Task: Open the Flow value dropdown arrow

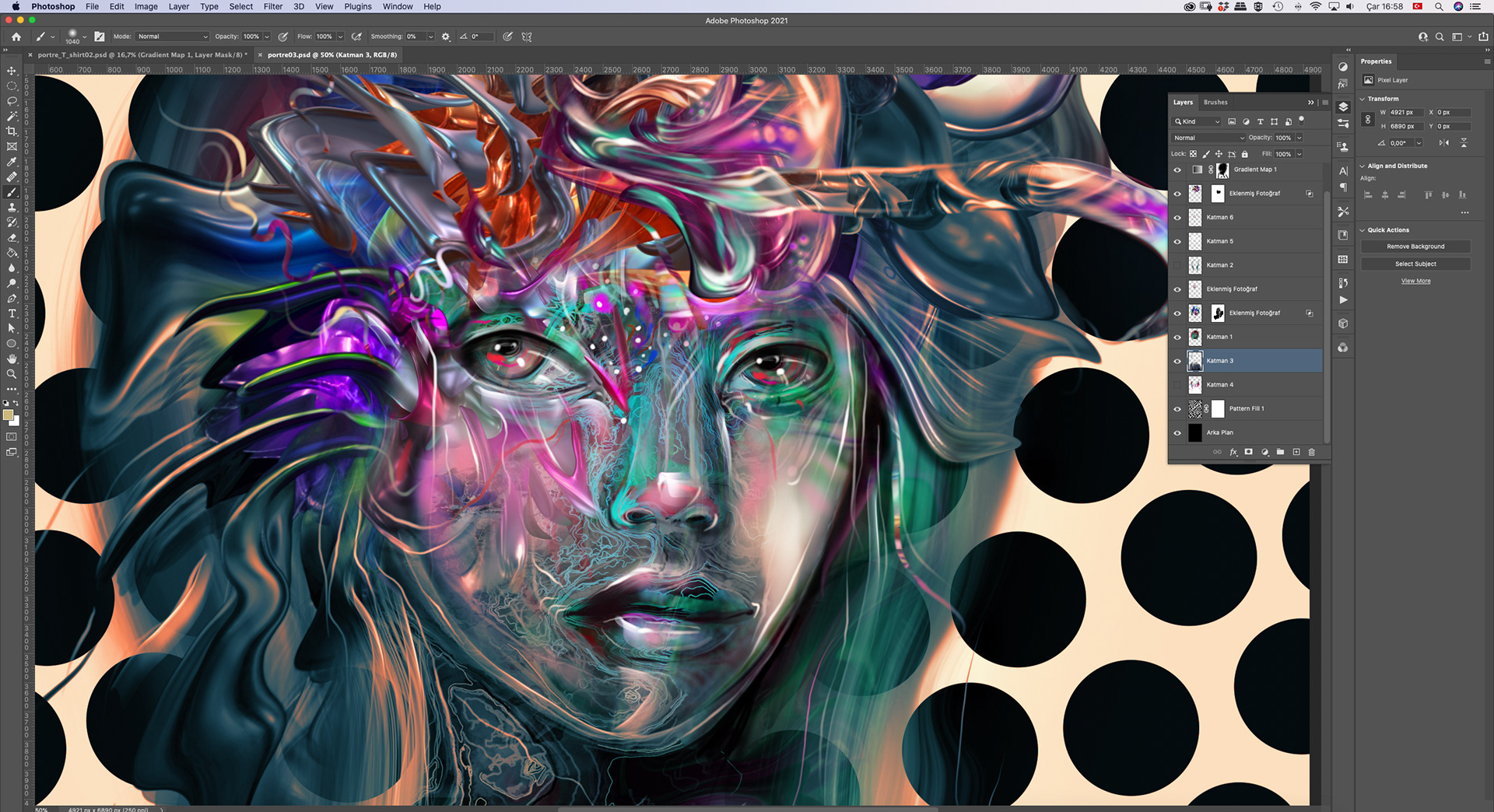Action: pos(340,37)
